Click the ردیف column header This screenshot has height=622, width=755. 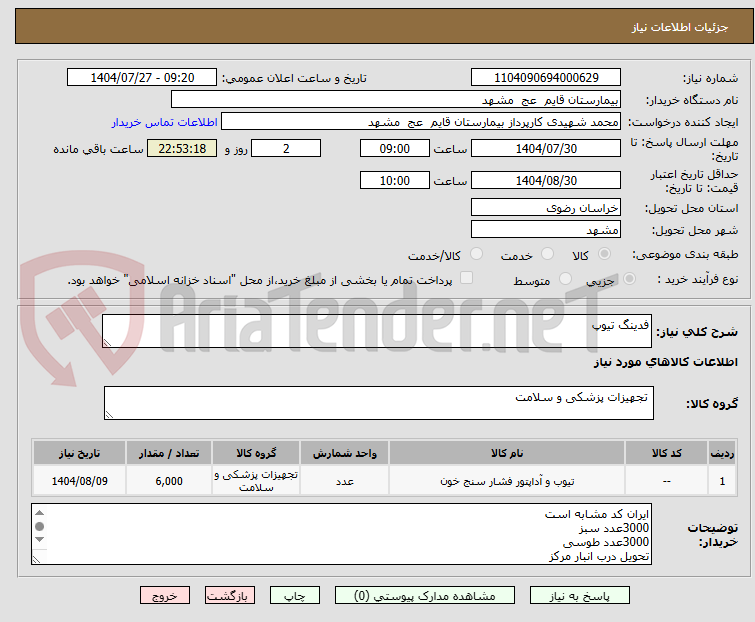(722, 453)
